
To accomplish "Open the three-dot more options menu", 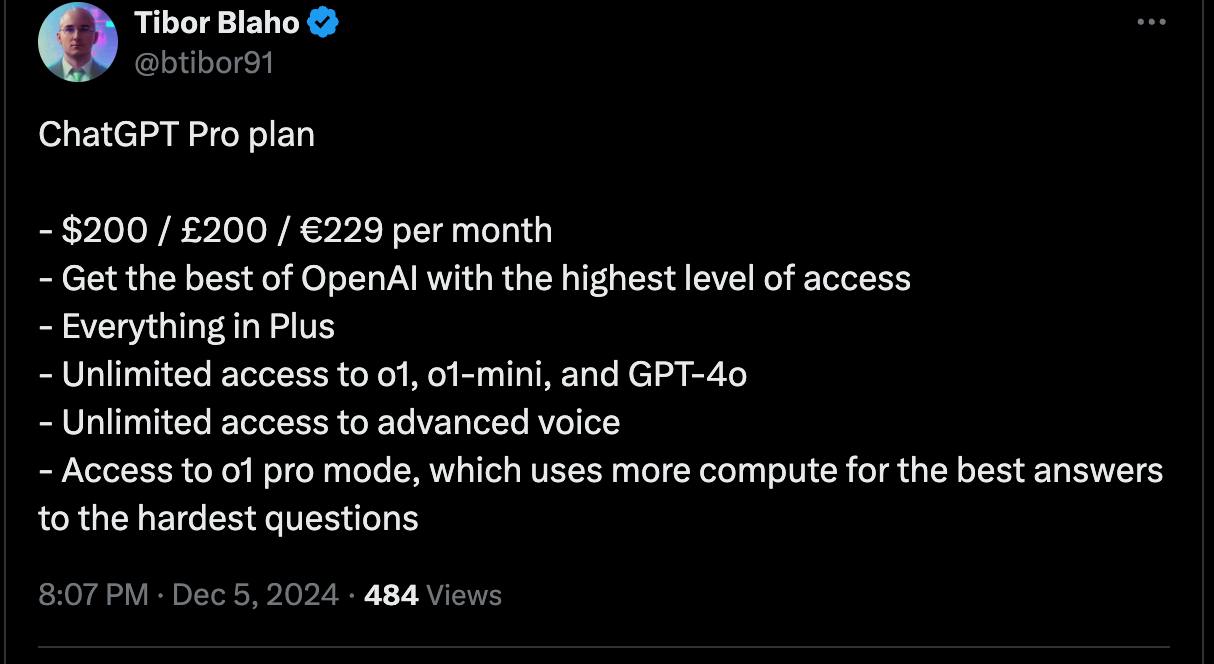I will (x=1152, y=24).
